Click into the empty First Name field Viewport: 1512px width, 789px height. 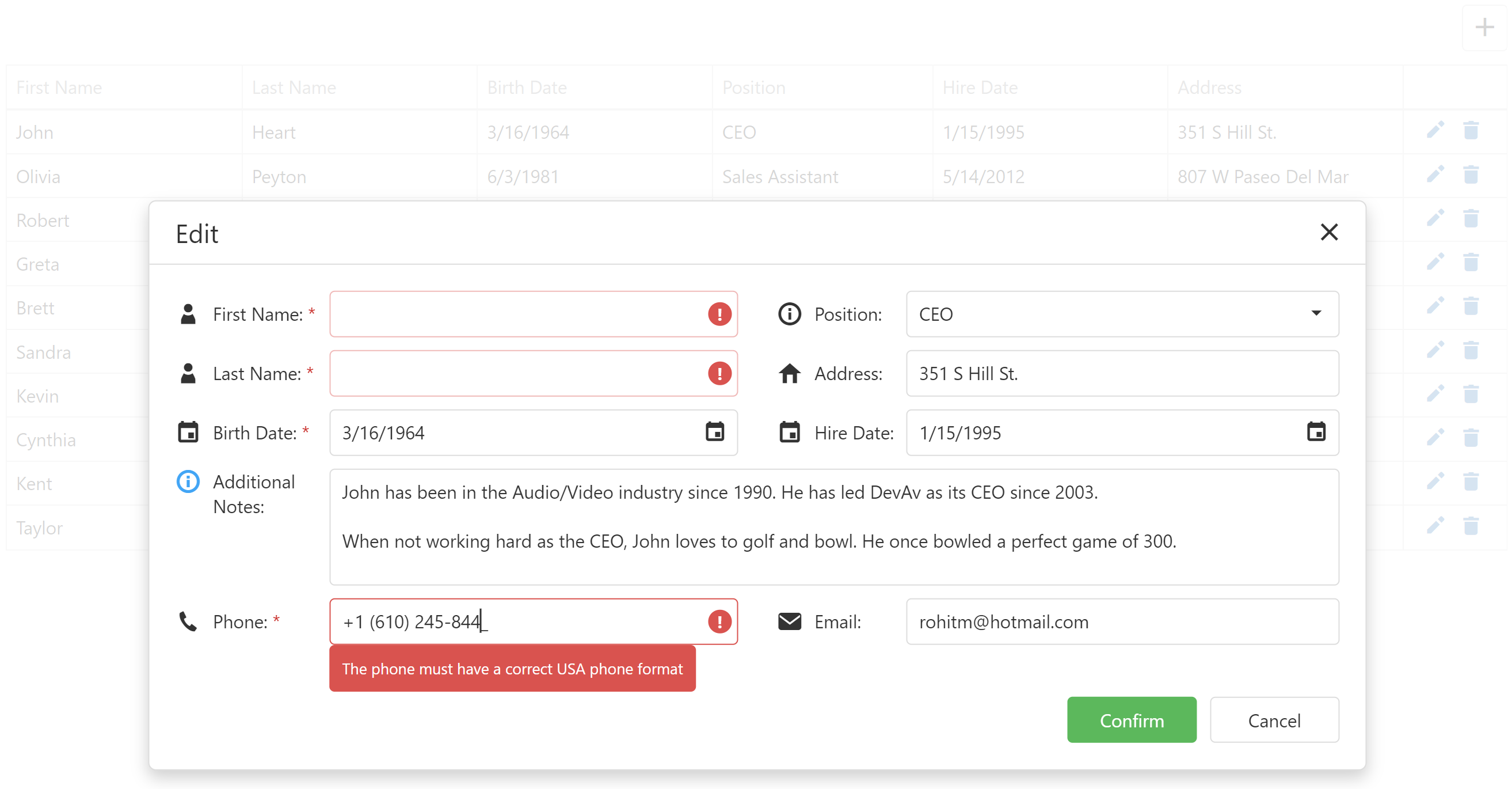(x=516, y=314)
